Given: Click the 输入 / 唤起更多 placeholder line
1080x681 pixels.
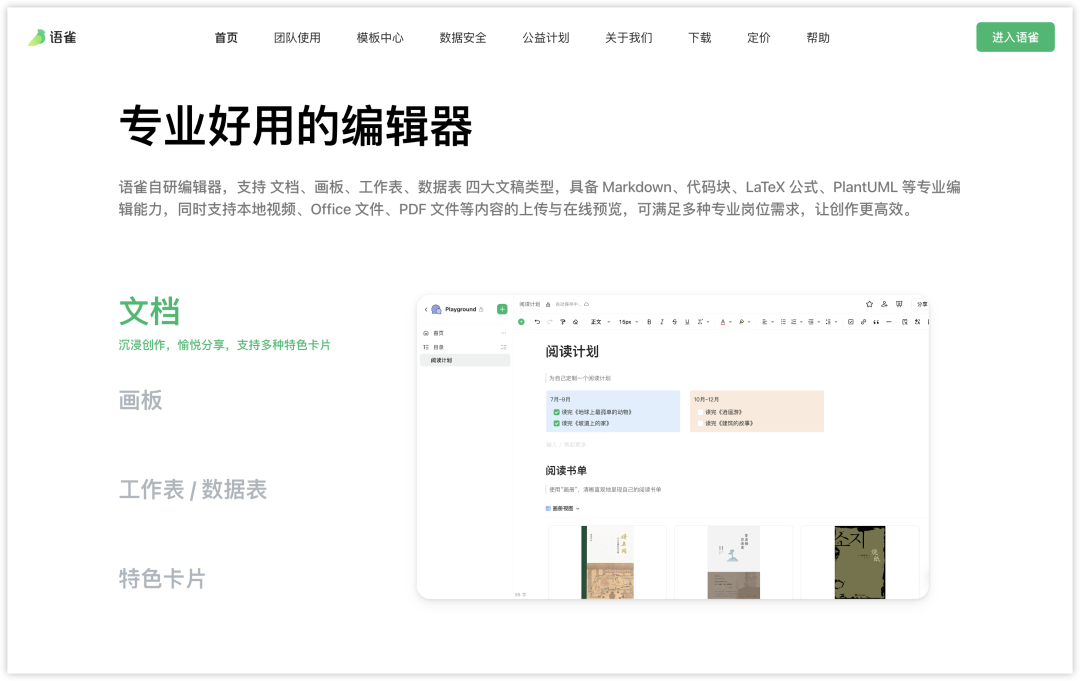Looking at the screenshot, I should point(566,445).
